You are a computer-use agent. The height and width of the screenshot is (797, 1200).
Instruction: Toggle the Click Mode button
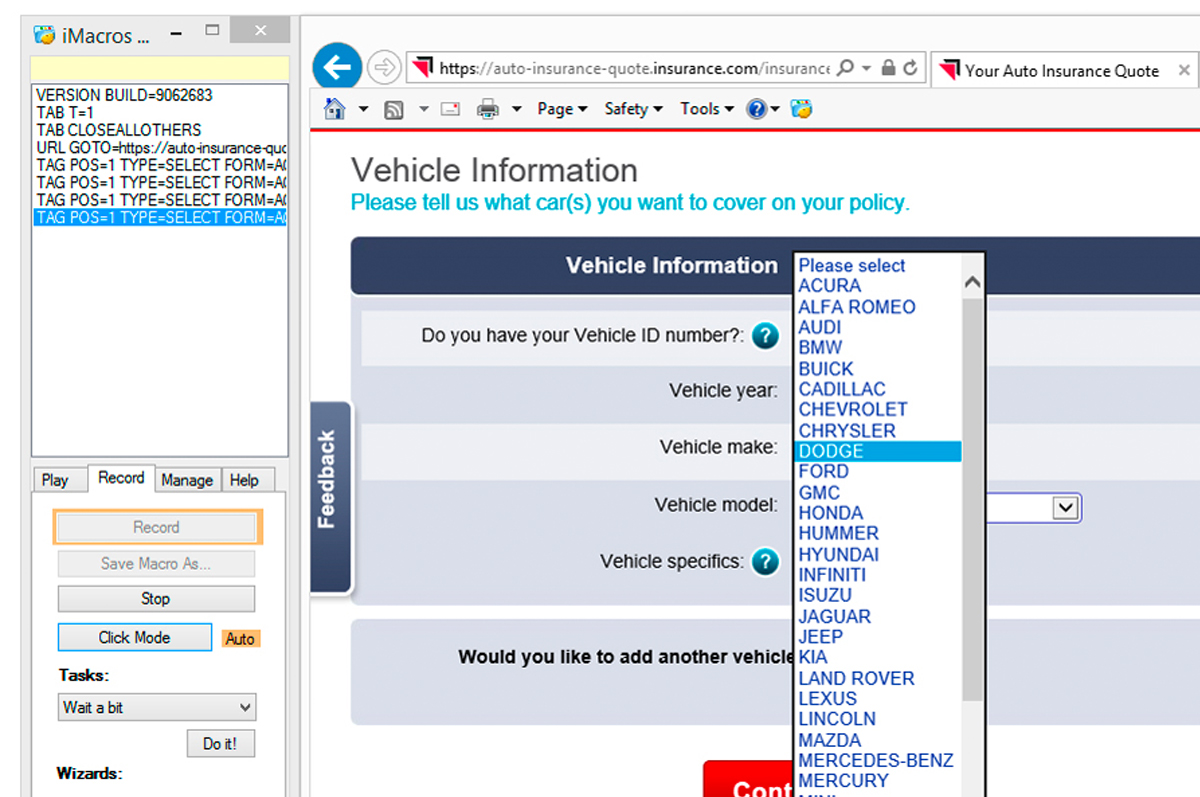click(134, 637)
